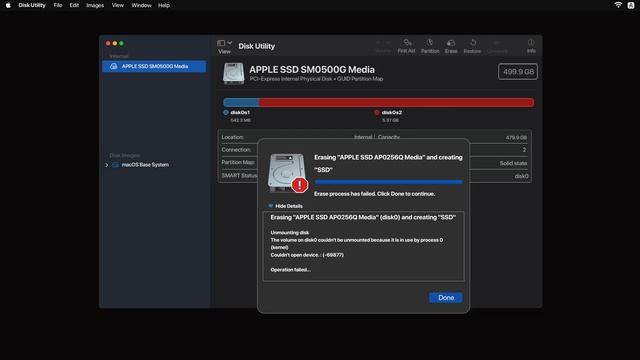This screenshot has width=640, height=360.
Task: Open the File menu
Action: coord(58,5)
